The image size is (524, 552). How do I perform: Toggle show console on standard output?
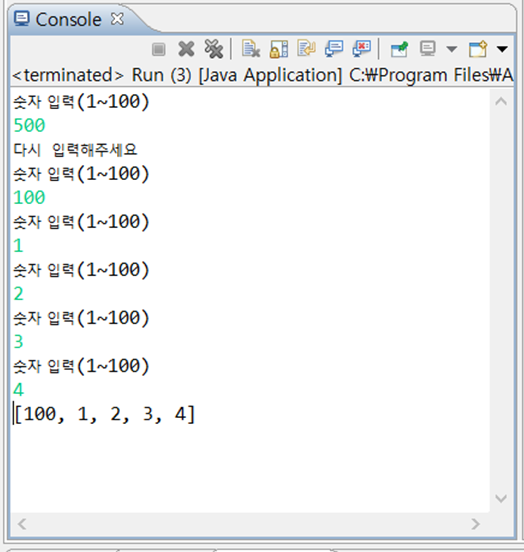334,49
